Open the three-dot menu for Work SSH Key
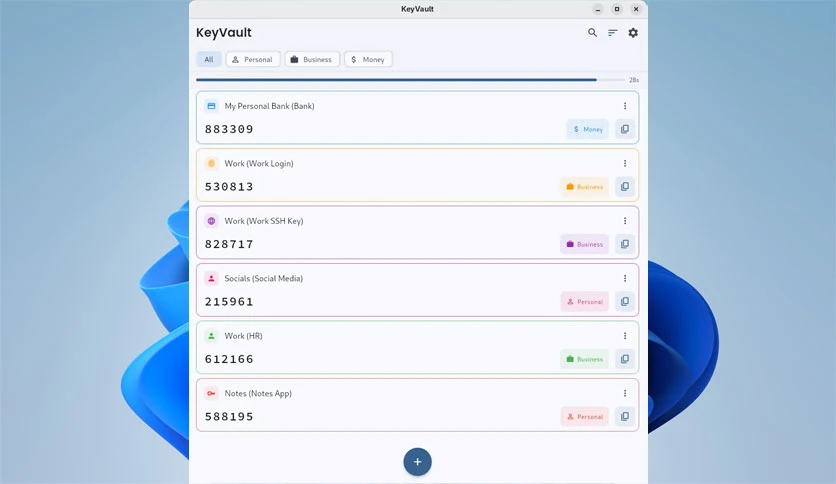Screen dimensions: 836x484 point(625,221)
